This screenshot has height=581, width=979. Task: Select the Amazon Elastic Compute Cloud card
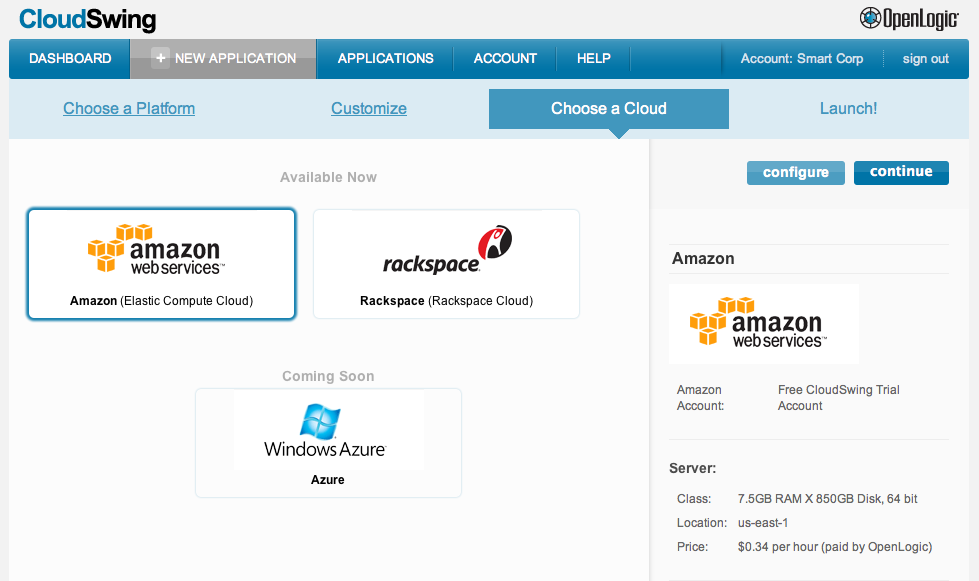161,264
